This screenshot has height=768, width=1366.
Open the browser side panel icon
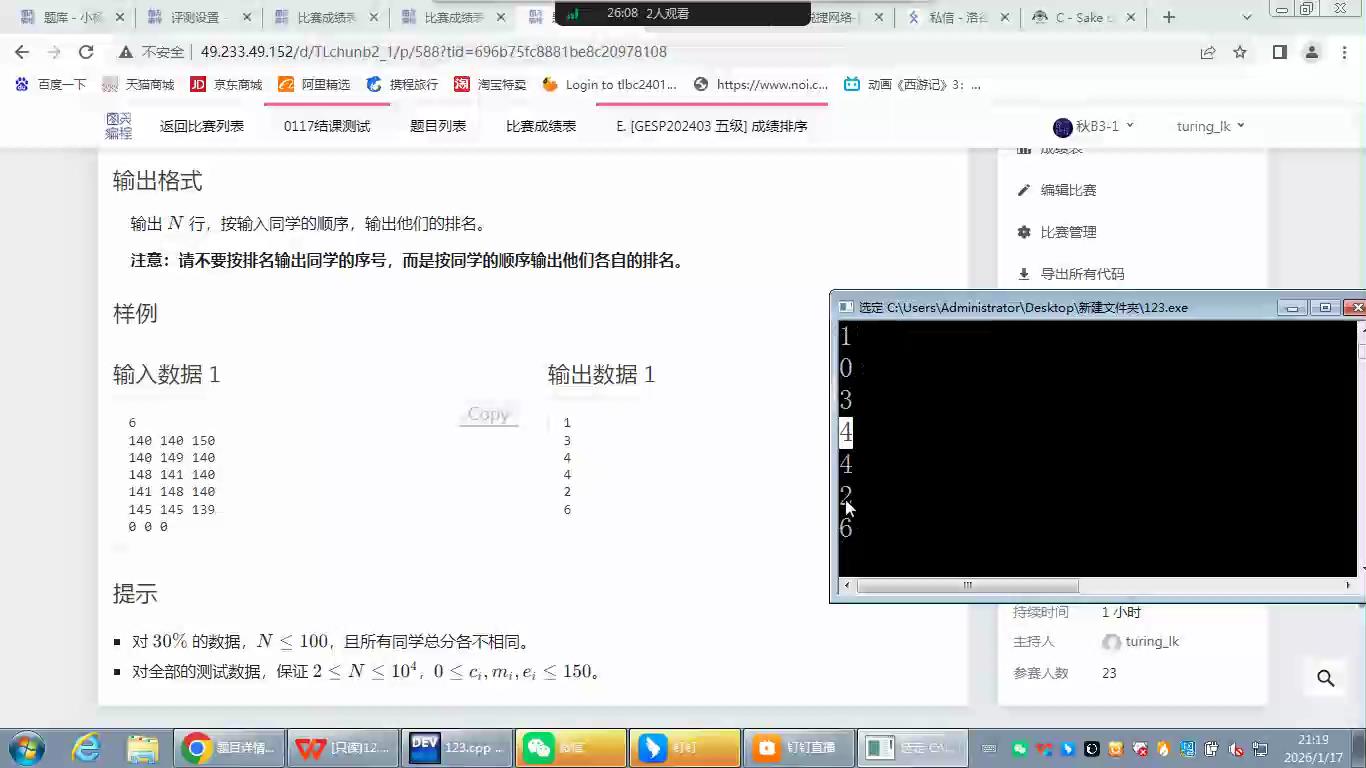pyautogui.click(x=1279, y=52)
